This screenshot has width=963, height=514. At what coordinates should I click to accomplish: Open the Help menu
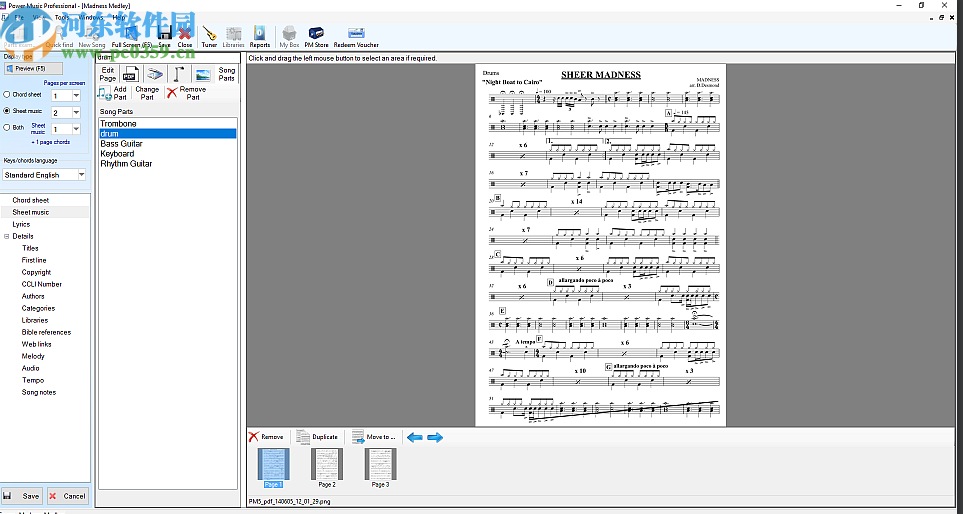(x=119, y=17)
